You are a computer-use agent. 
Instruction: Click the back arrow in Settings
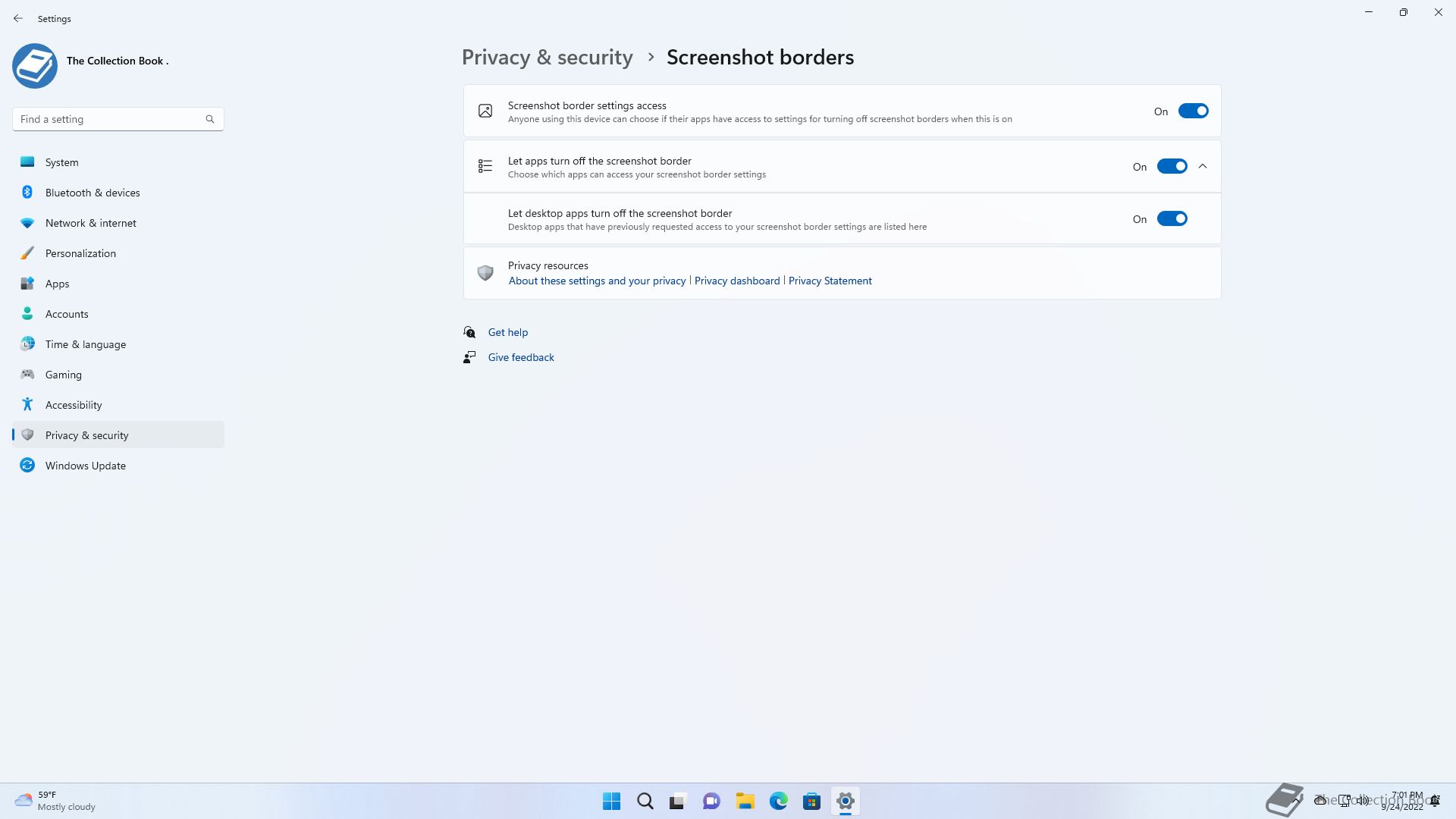pyautogui.click(x=18, y=18)
